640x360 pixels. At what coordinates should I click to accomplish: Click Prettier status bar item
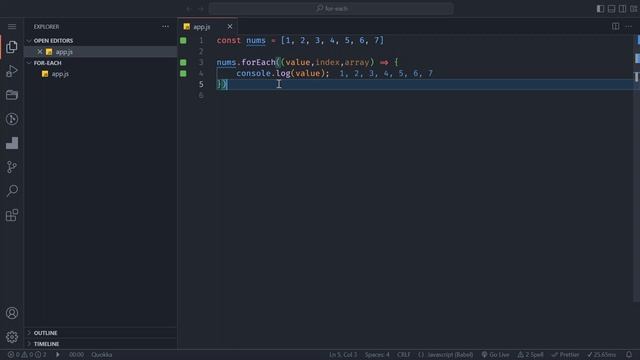click(x=565, y=355)
